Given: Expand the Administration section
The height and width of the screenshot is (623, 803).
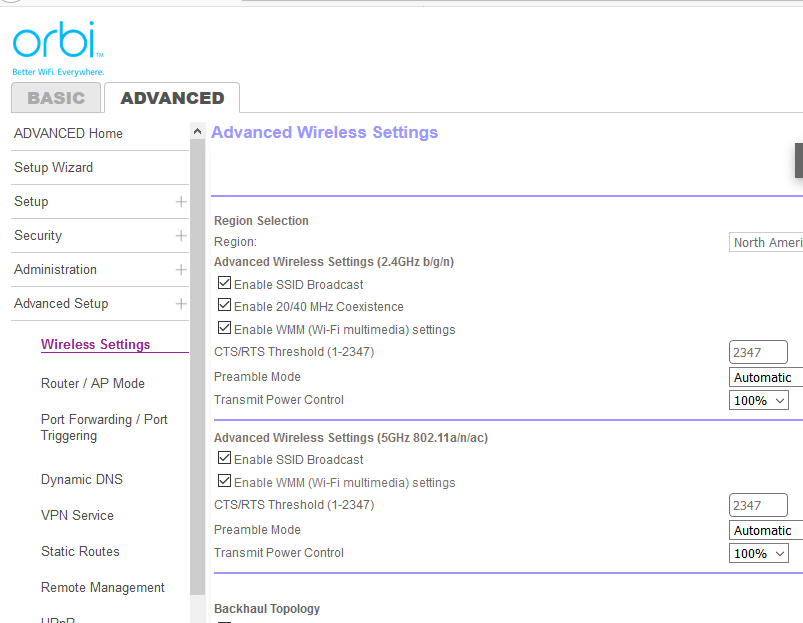Looking at the screenshot, I should coord(181,269).
